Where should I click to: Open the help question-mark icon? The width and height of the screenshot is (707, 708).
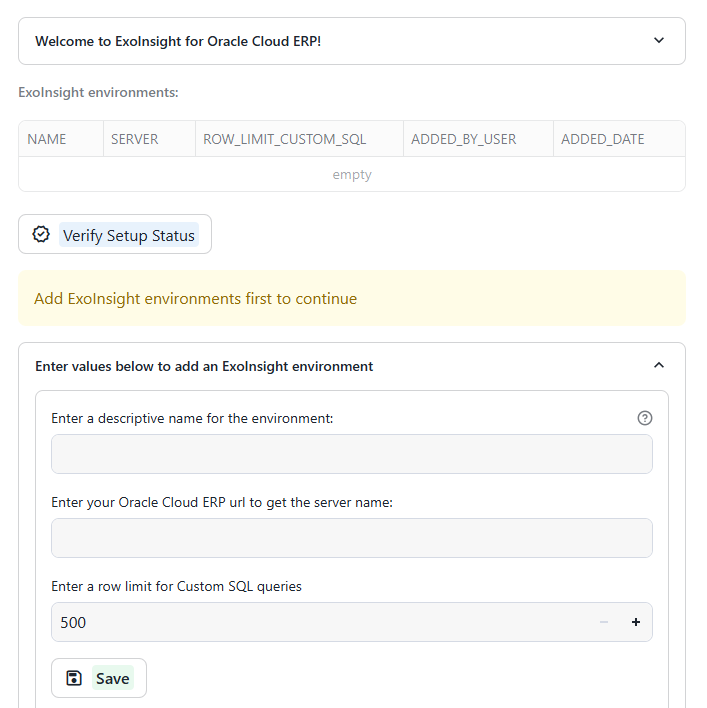tap(645, 418)
